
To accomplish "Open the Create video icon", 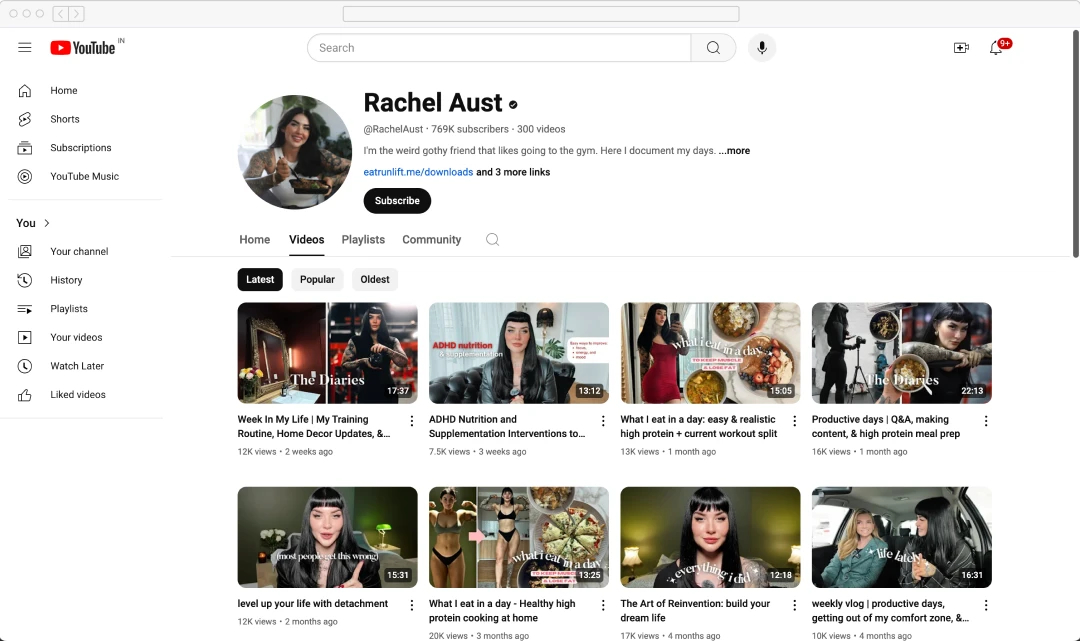I will (x=961, y=47).
